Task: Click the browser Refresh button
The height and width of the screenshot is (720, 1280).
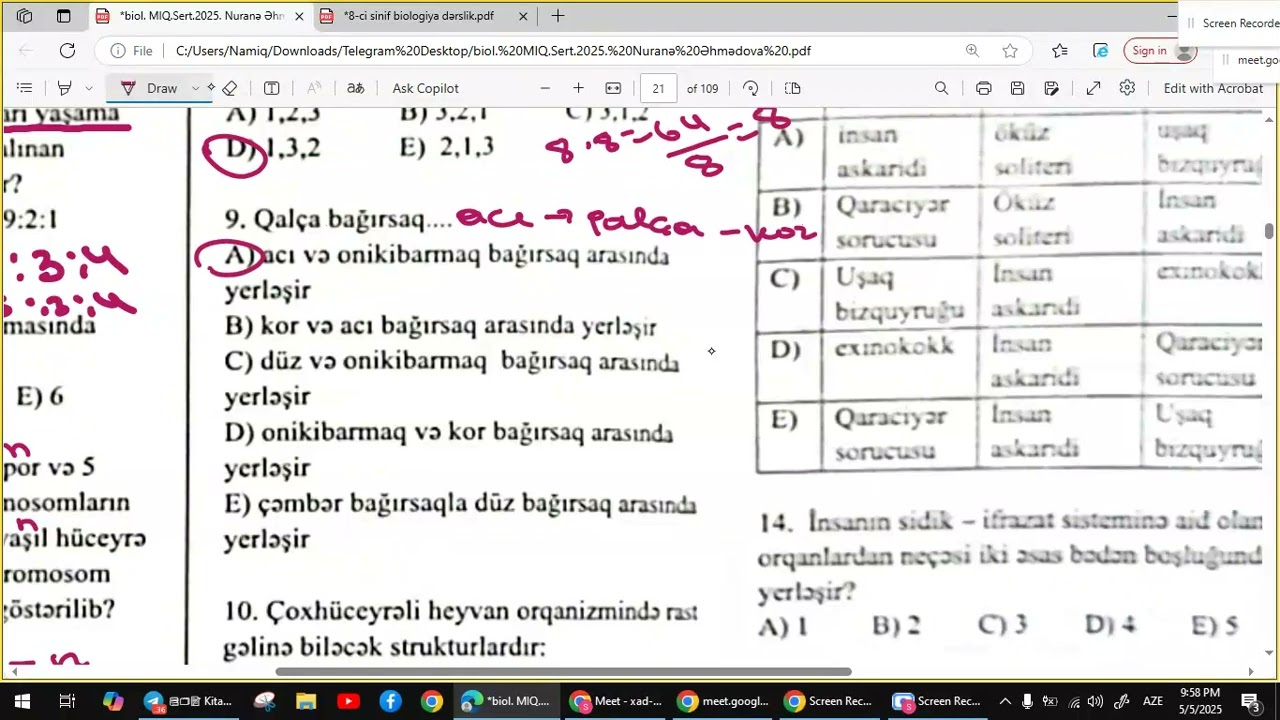Action: (x=67, y=51)
